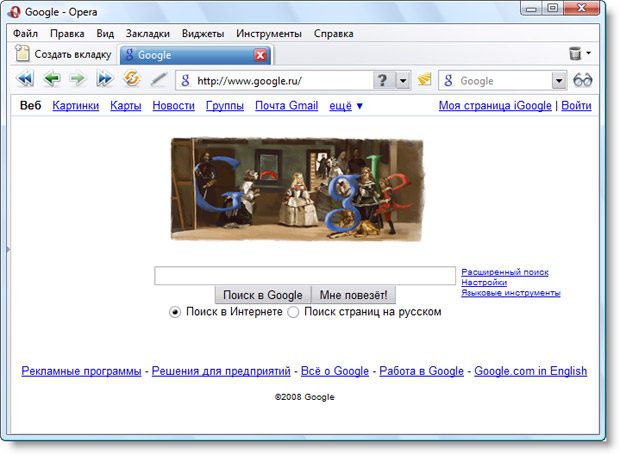
Task: Open the Работа в Google link
Action: 422,371
